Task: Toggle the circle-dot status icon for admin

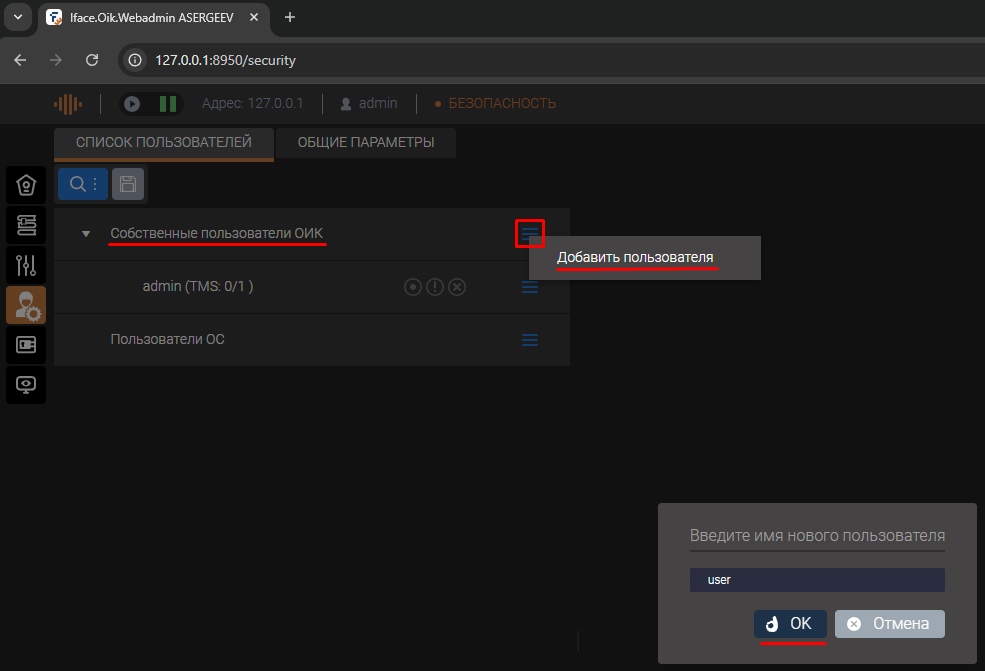Action: pos(413,287)
